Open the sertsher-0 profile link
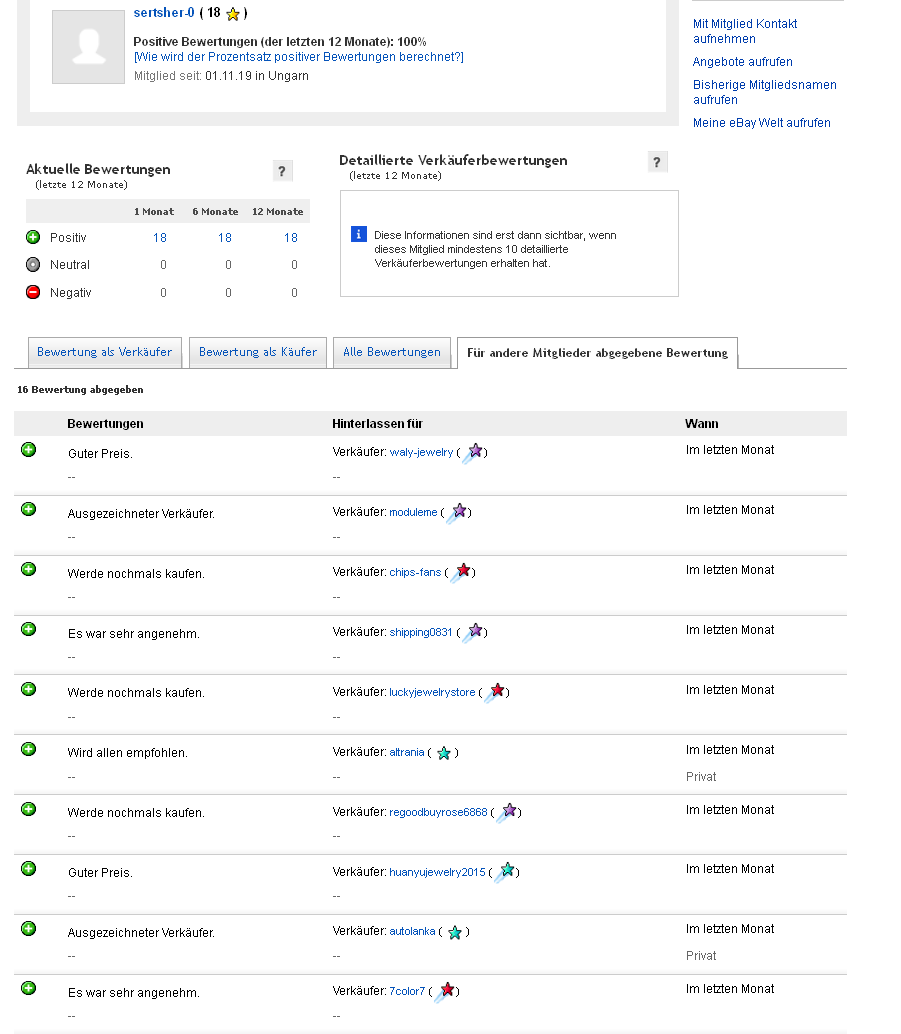Screen dimensions: 901x1034 tap(164, 13)
